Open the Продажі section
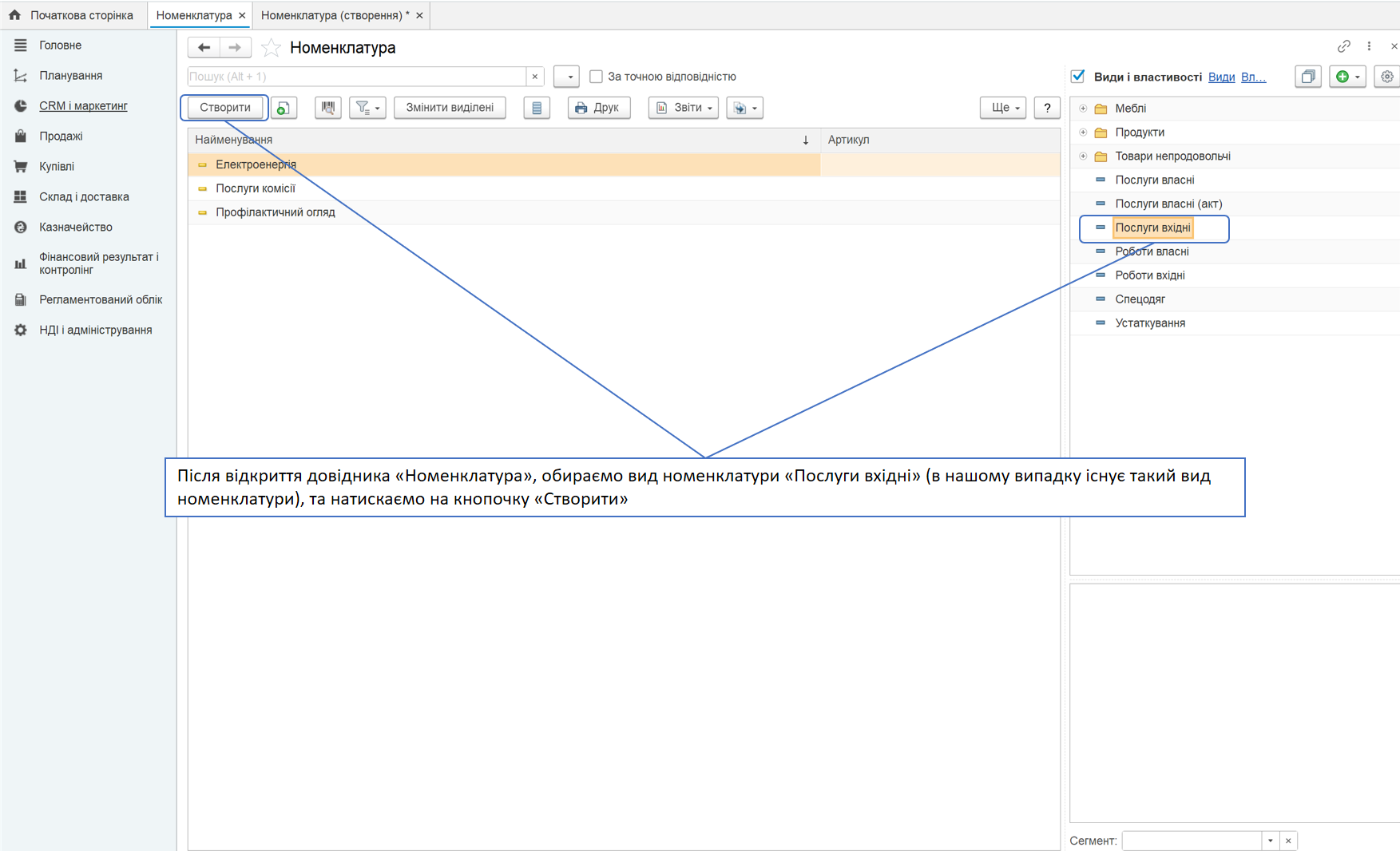 click(x=61, y=137)
